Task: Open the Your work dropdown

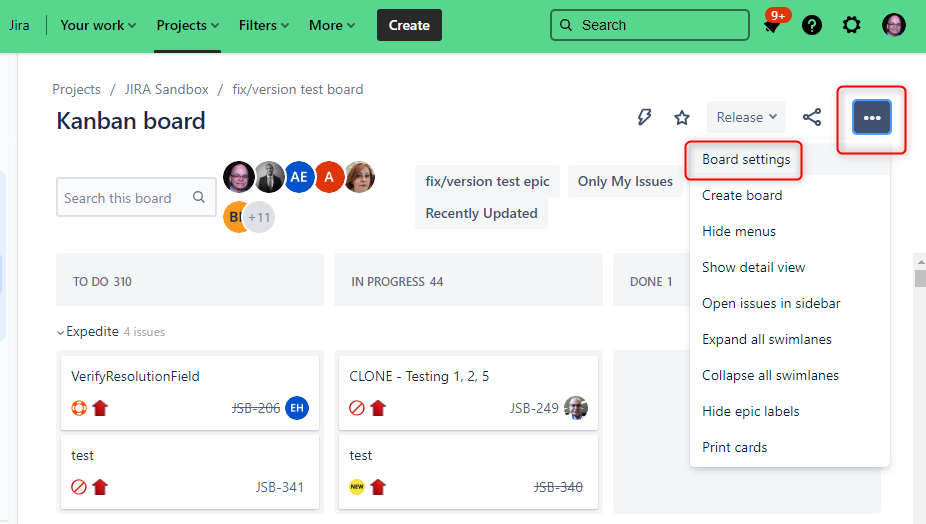Action: (98, 25)
